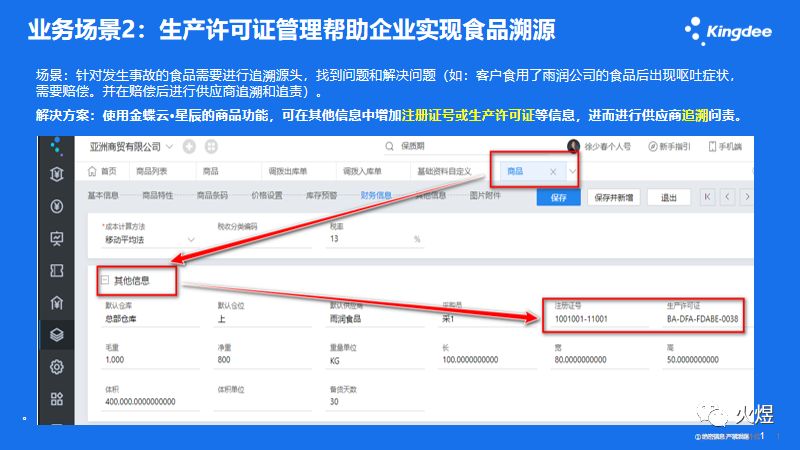Go to next record arrow button

747,197
